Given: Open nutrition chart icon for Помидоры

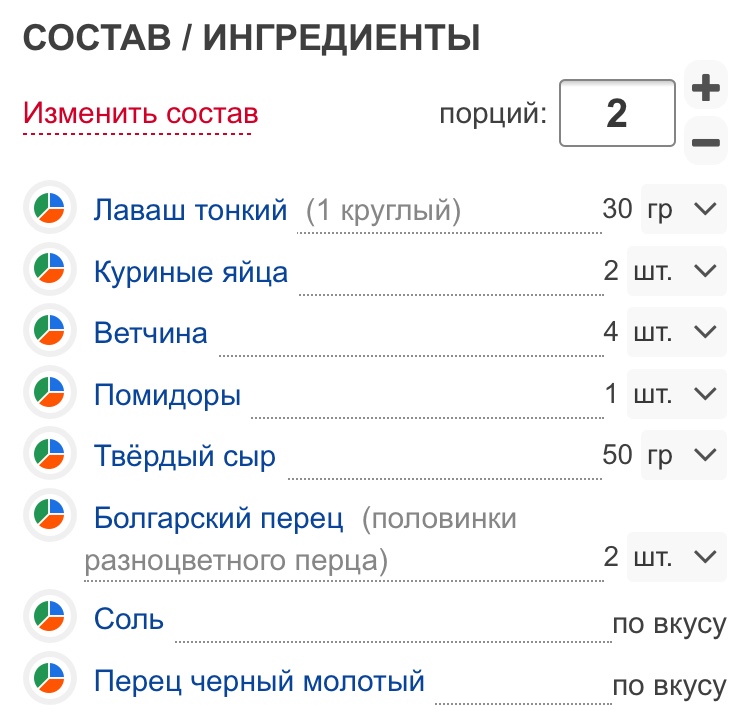Looking at the screenshot, I should 49,394.
